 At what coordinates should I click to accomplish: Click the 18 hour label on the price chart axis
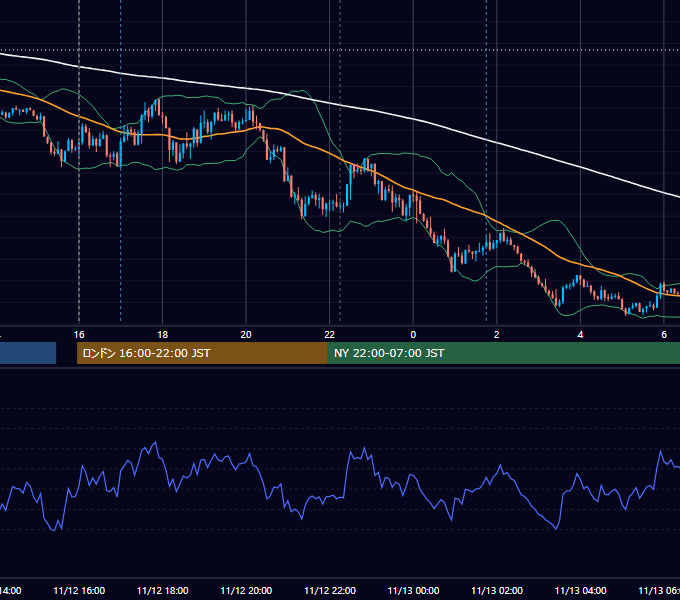(163, 335)
